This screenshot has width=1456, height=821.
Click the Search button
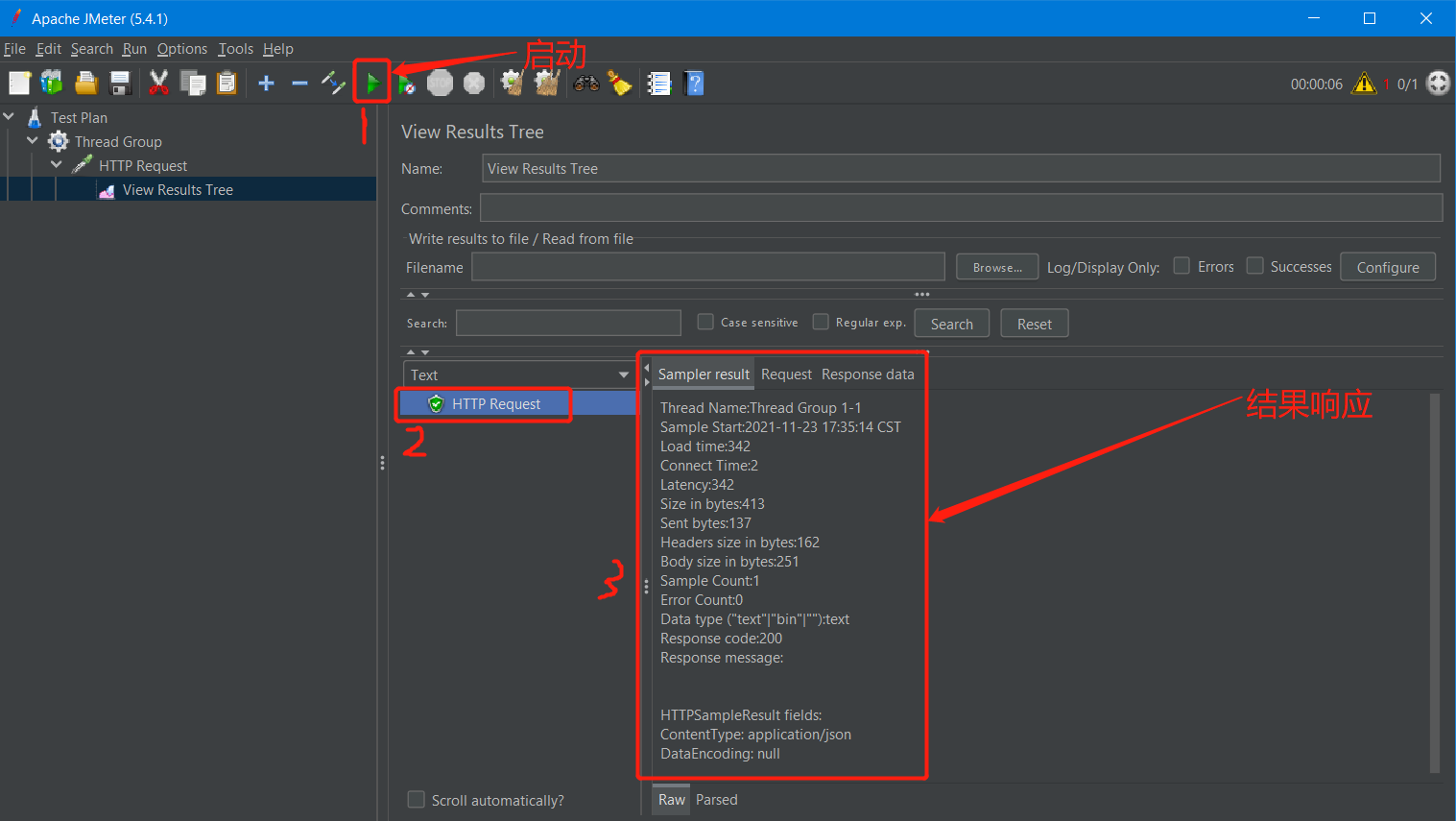[x=952, y=324]
